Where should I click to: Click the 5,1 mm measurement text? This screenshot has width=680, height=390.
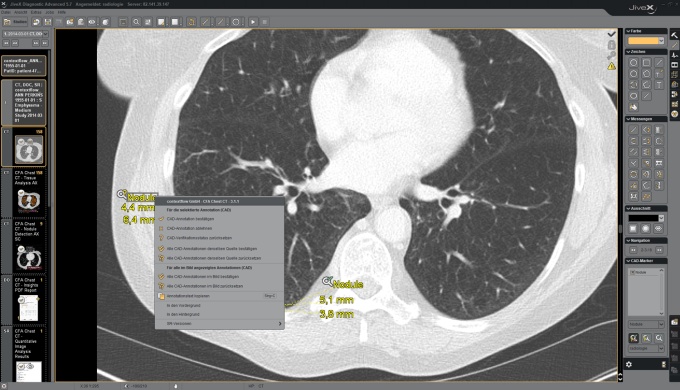coord(337,300)
